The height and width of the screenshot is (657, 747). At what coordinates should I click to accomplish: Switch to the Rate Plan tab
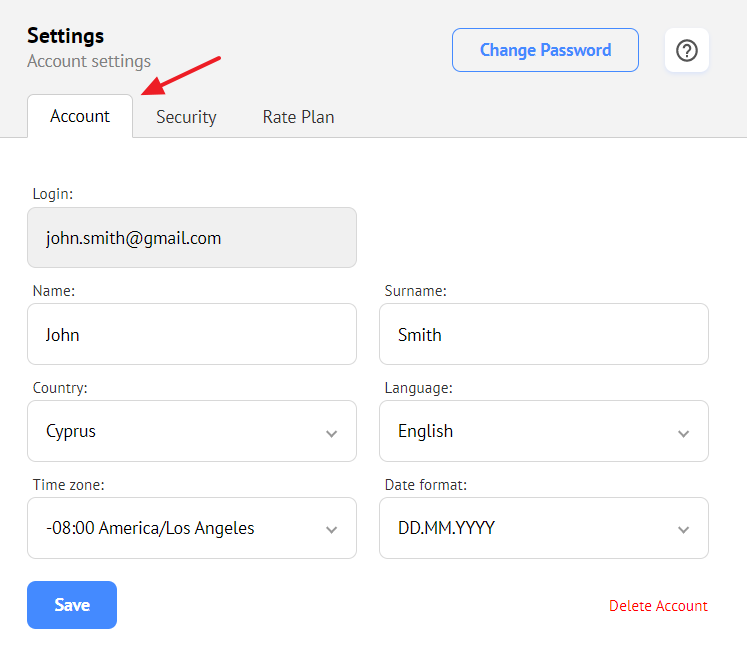(x=298, y=117)
